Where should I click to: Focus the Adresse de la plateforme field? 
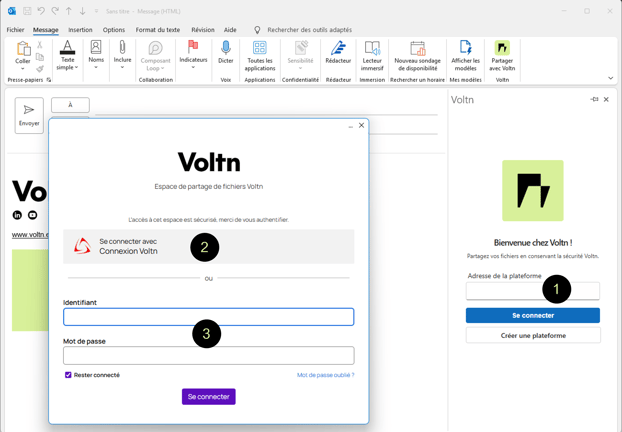tap(533, 291)
